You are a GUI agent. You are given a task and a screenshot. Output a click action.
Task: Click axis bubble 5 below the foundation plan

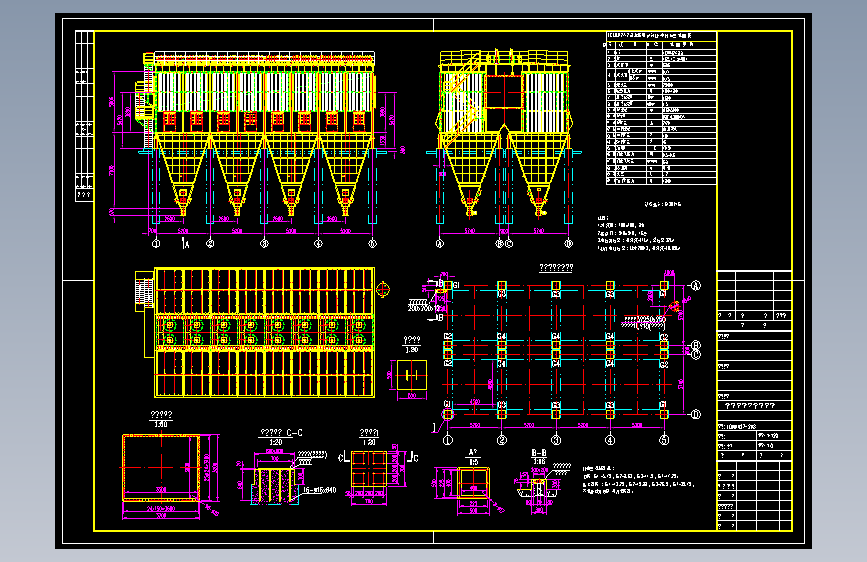[x=664, y=440]
